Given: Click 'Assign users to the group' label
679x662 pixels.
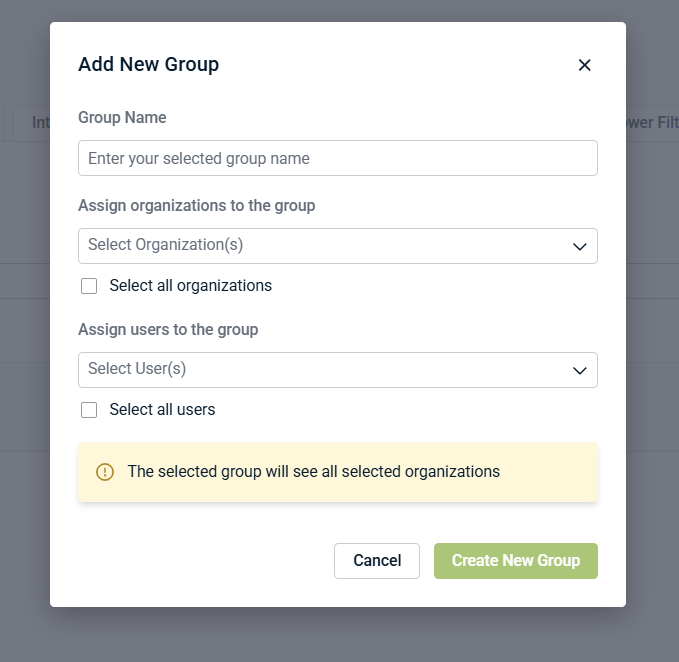Looking at the screenshot, I should point(168,329).
